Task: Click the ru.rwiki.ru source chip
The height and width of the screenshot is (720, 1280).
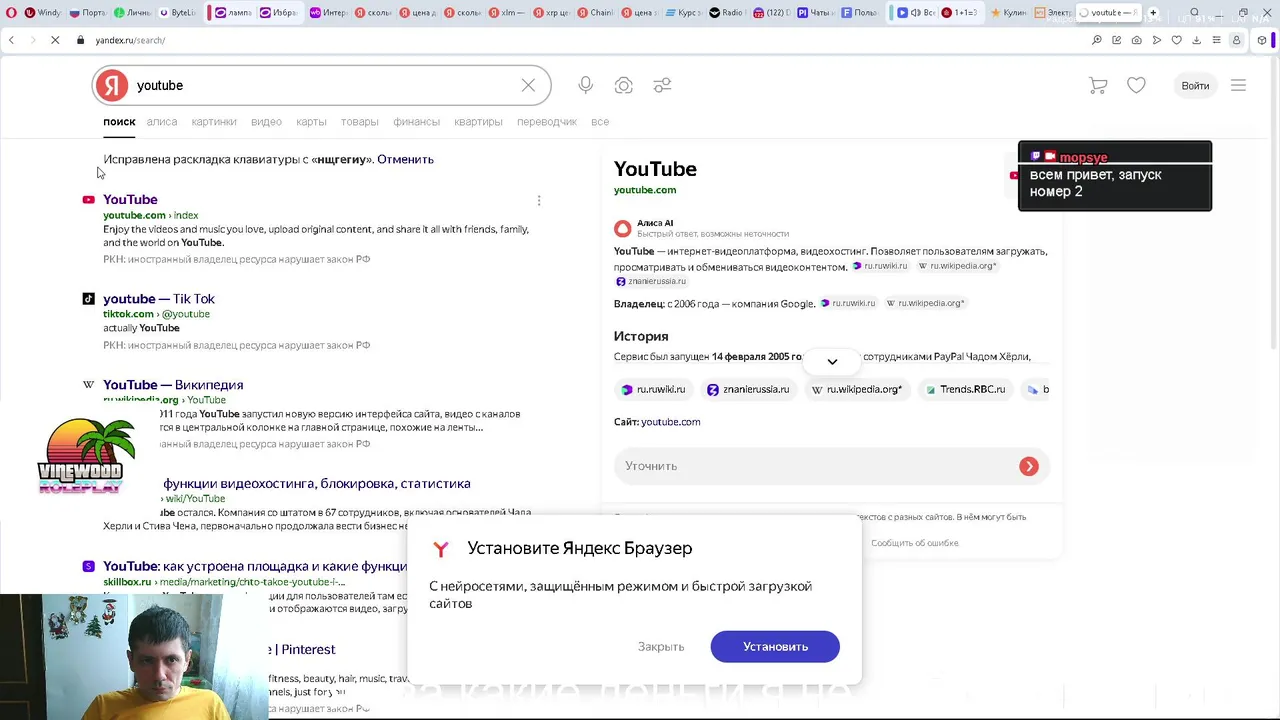Action: pos(654,389)
